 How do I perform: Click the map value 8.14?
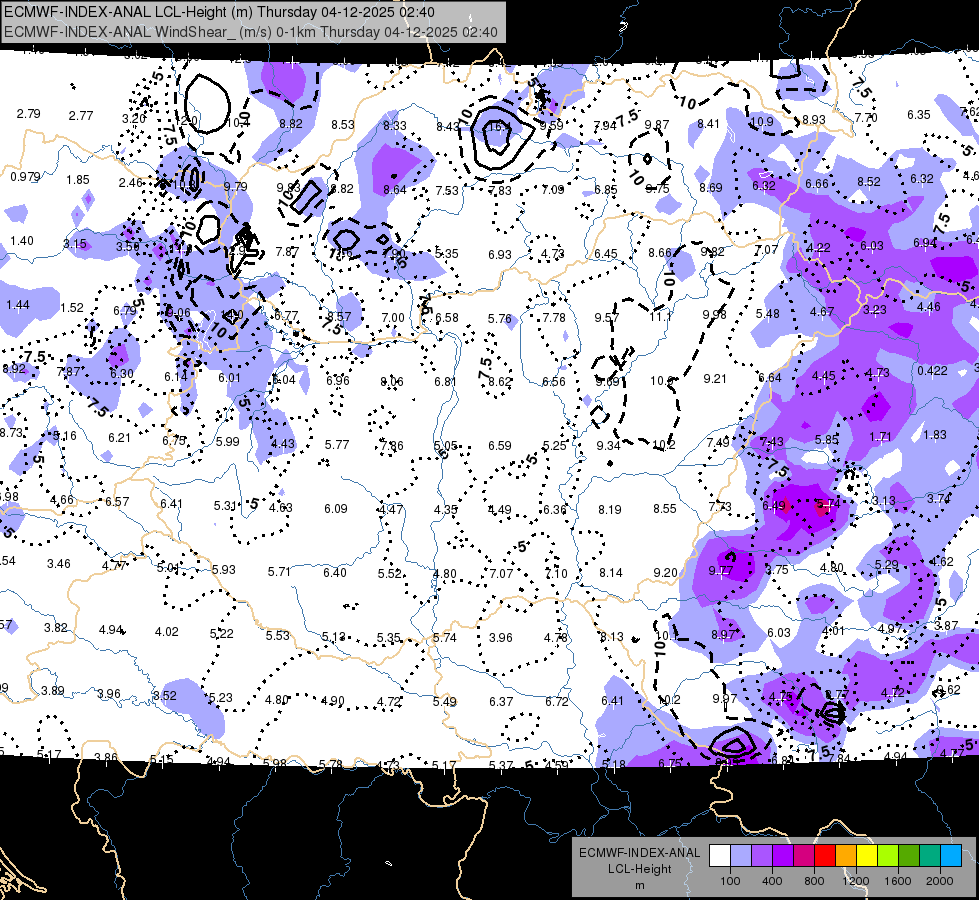(611, 573)
